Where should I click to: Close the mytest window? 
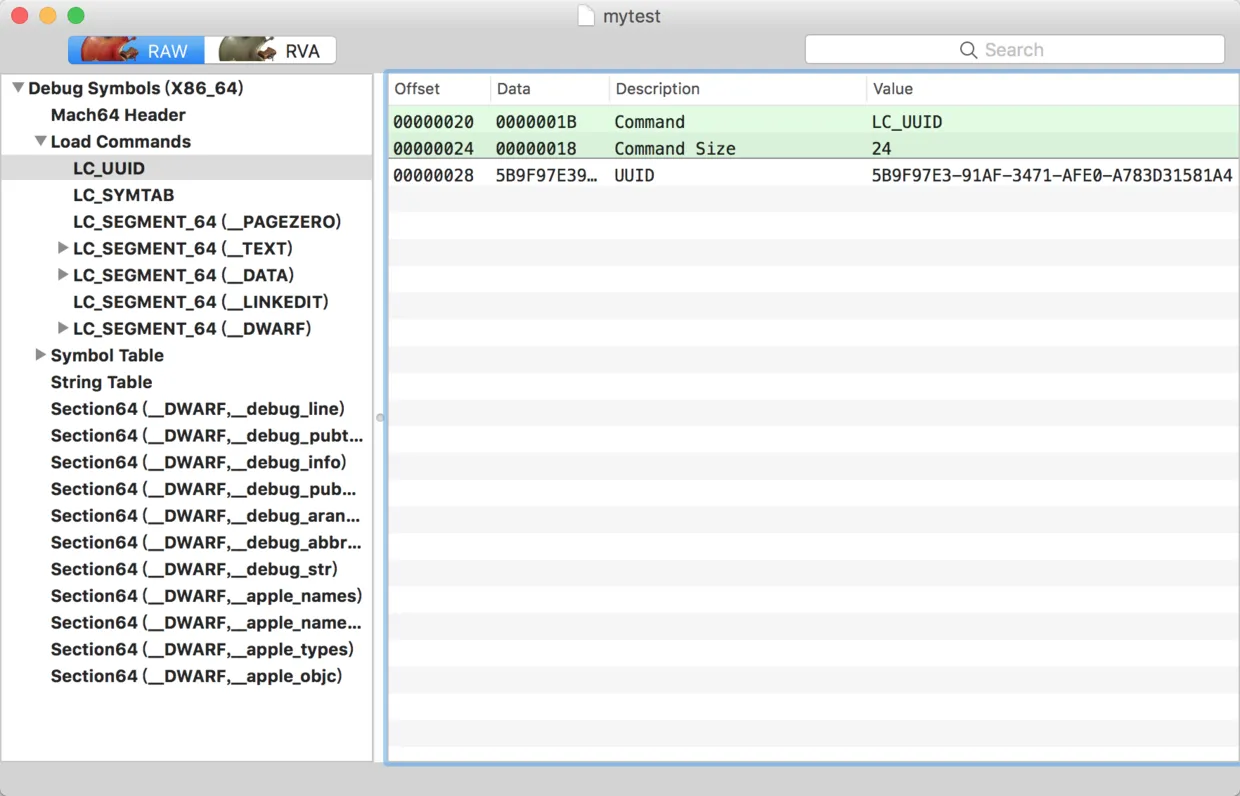click(19, 16)
